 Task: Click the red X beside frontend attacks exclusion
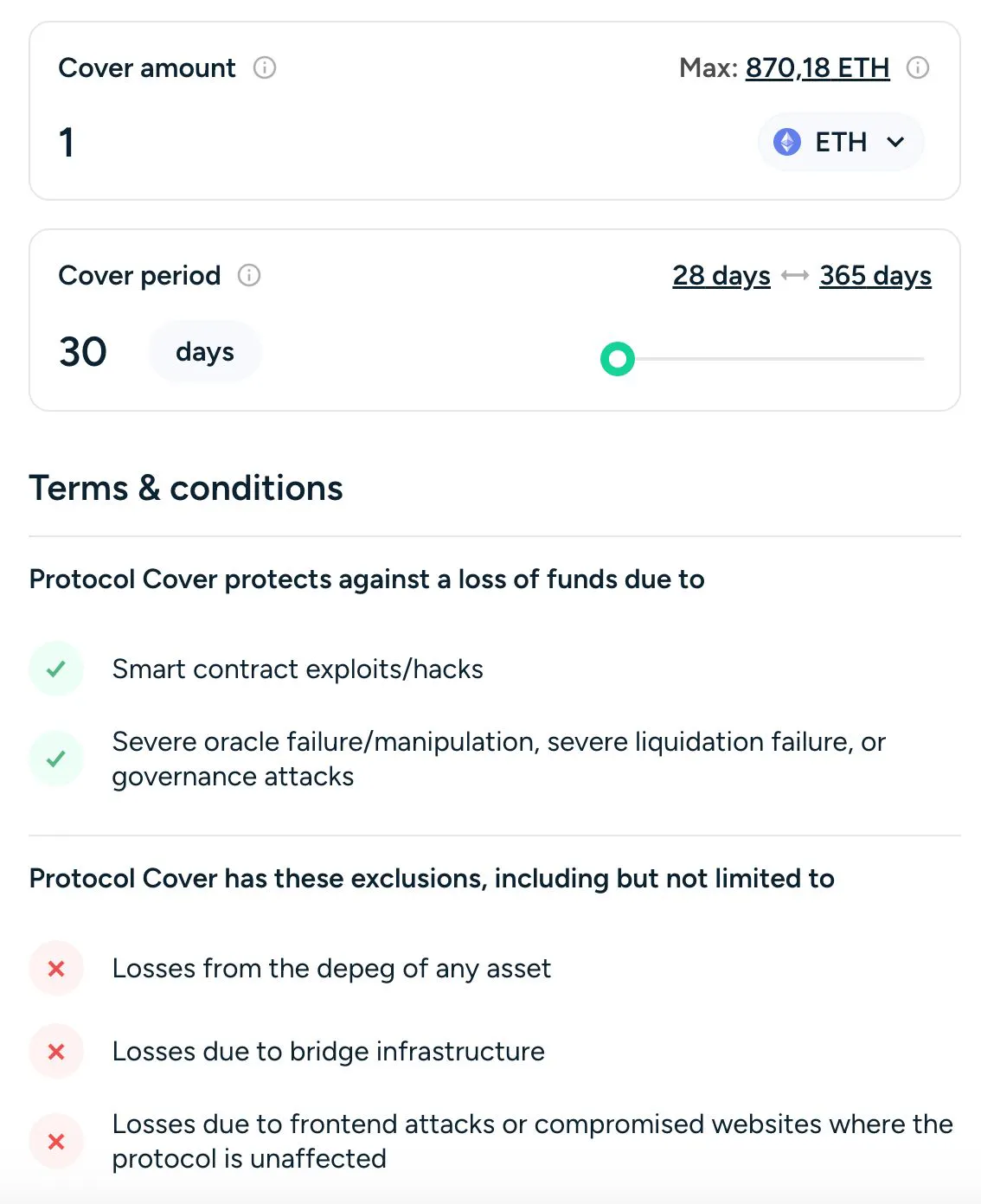[55, 1142]
